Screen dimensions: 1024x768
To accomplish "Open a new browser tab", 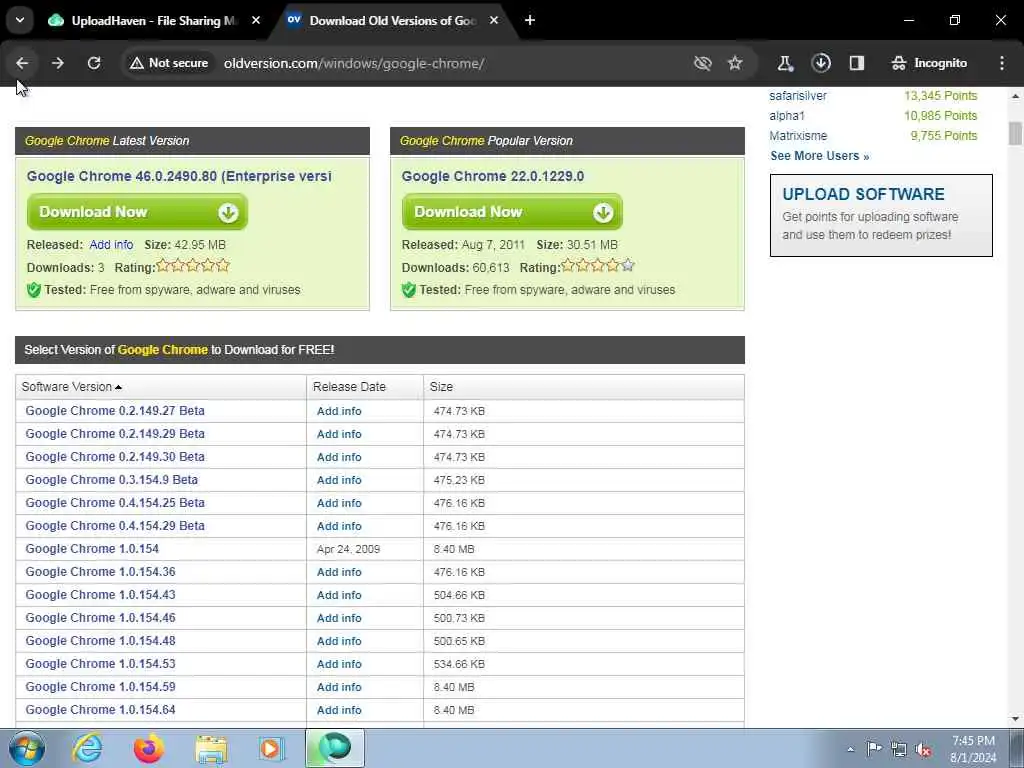I will (530, 21).
